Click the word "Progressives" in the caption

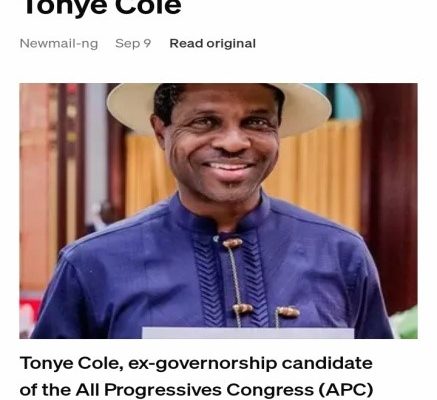(163, 390)
